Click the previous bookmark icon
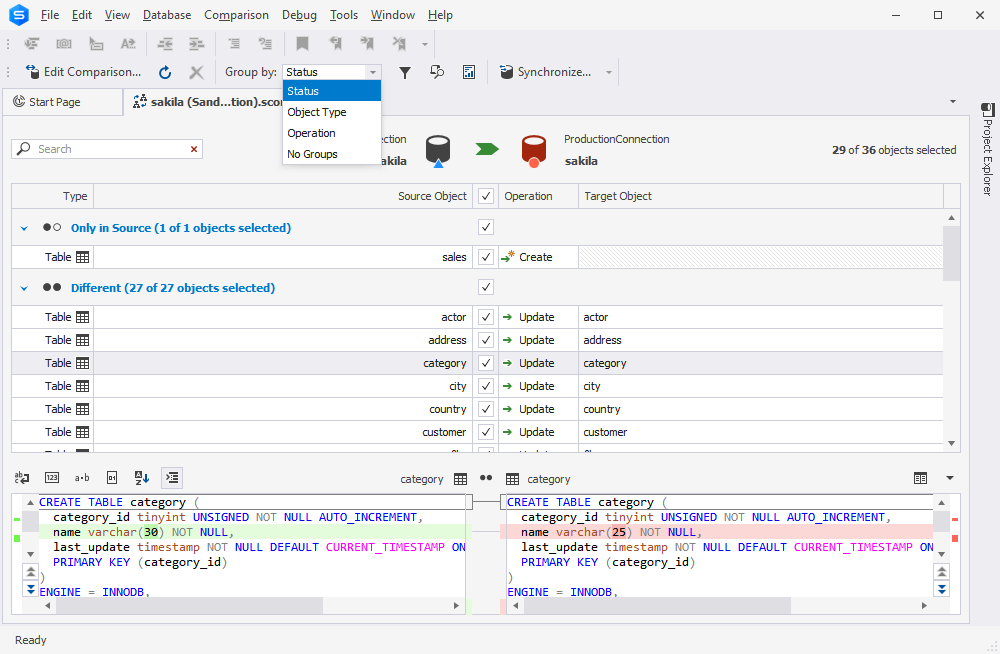Viewport: 1000px width, 654px height. 335,43
